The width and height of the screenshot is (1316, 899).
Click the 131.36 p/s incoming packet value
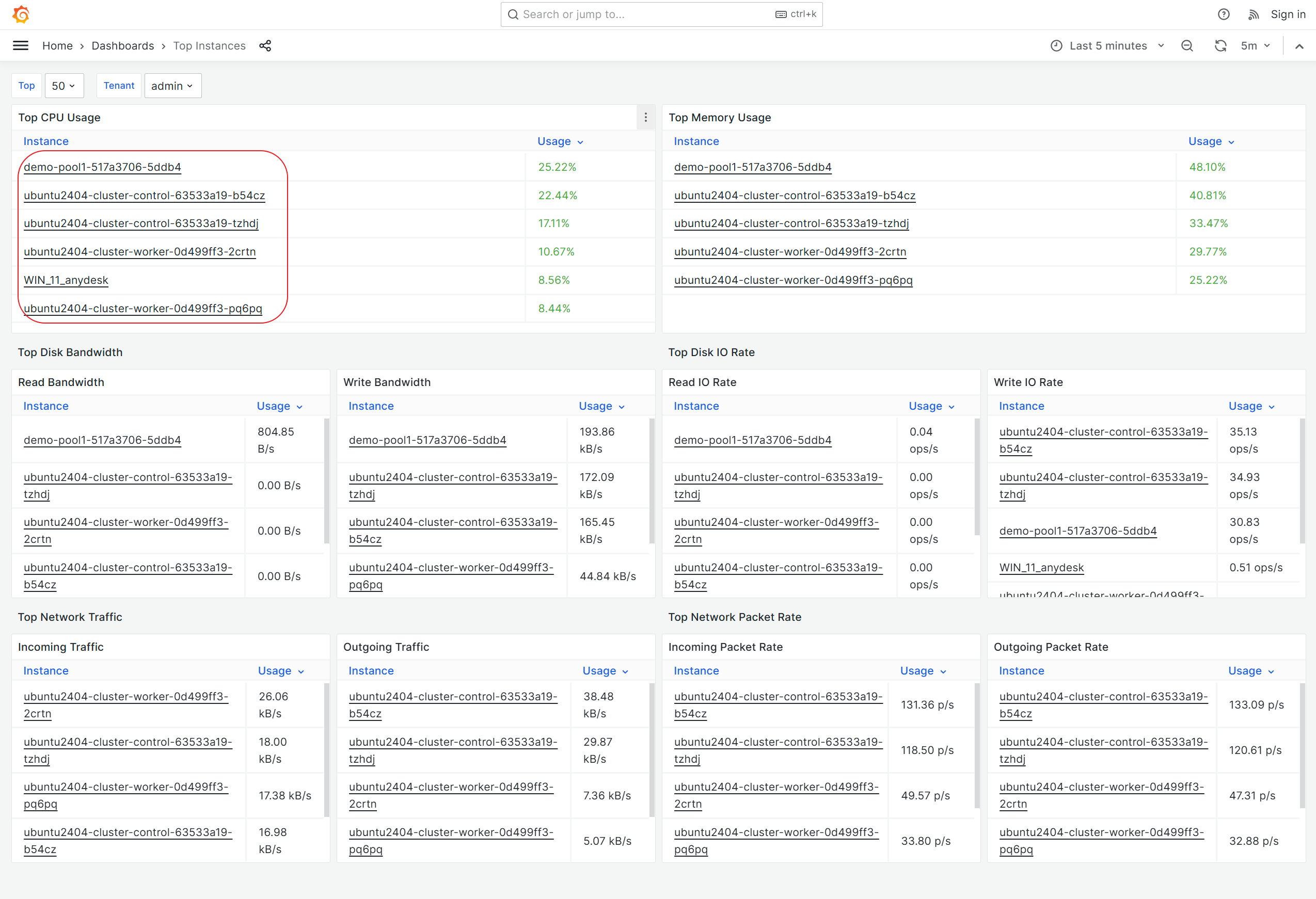click(x=928, y=705)
